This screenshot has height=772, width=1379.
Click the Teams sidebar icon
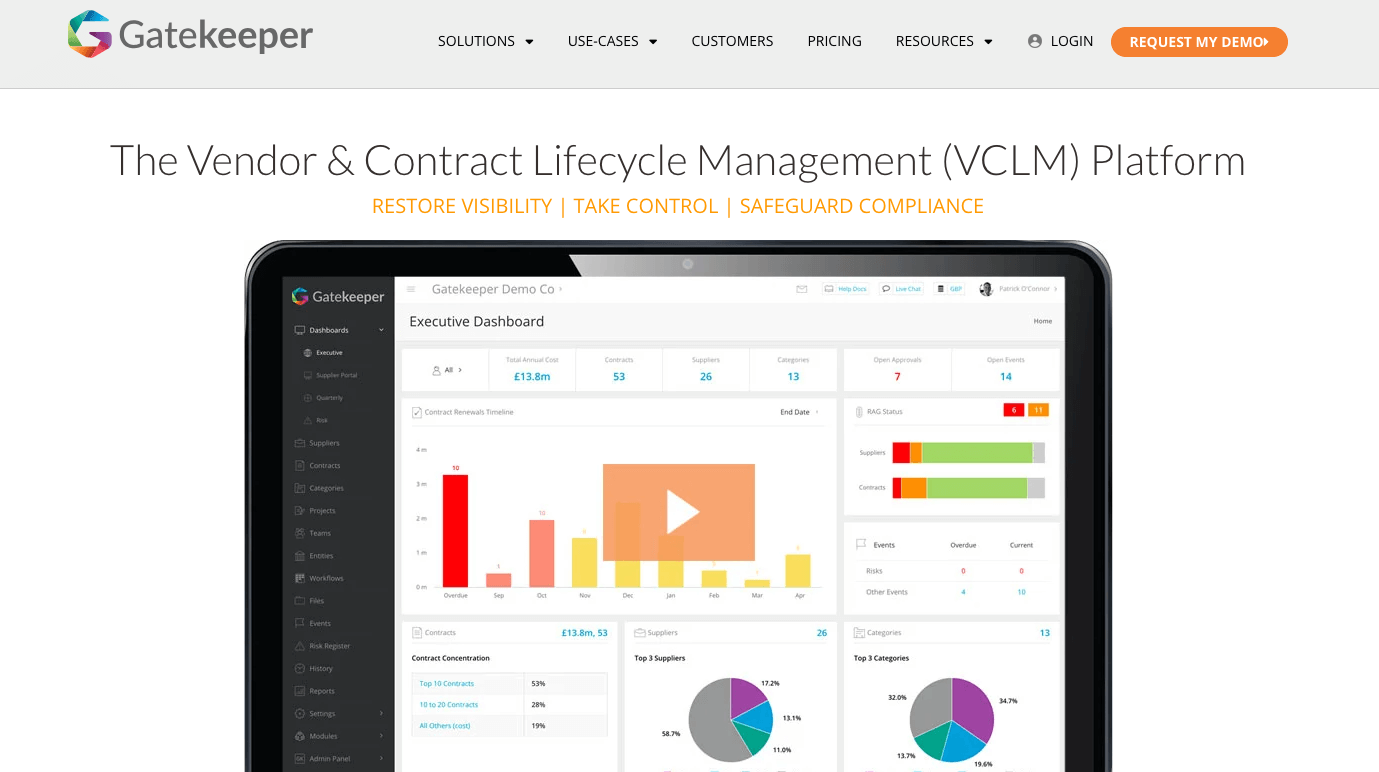point(300,533)
